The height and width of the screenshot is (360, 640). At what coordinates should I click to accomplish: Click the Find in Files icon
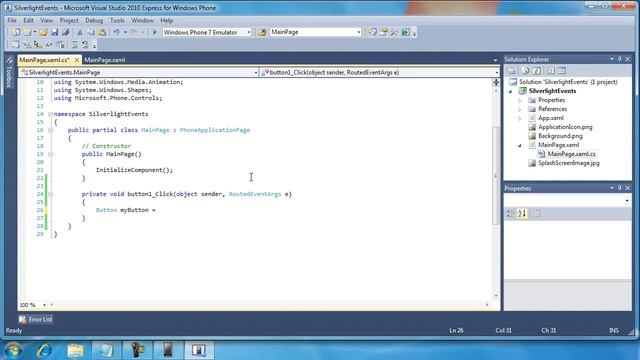pos(262,32)
